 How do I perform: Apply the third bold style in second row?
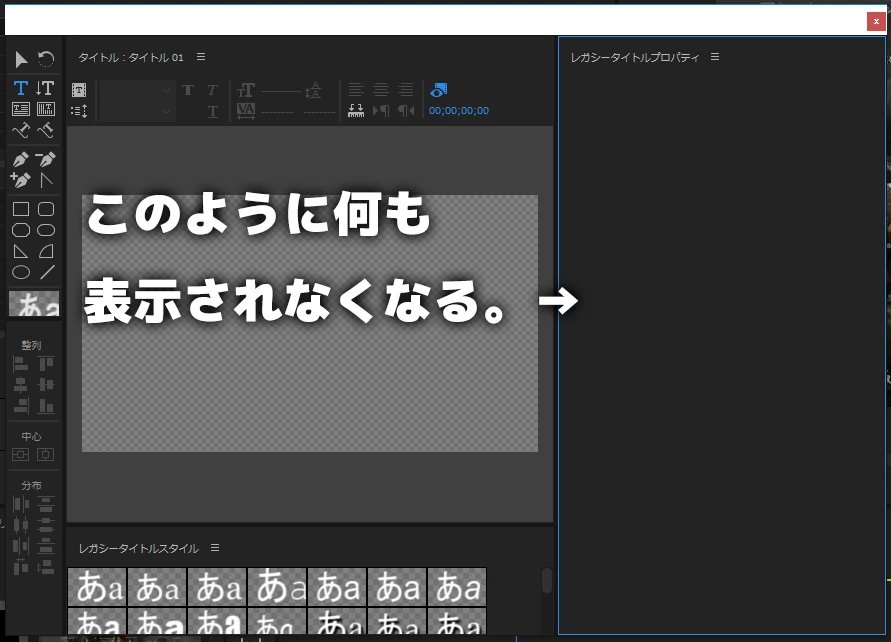point(218,621)
